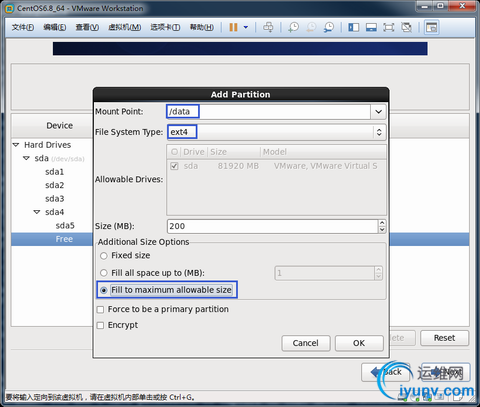Decrease Size (MB) with down arrow

pyautogui.click(x=382, y=230)
